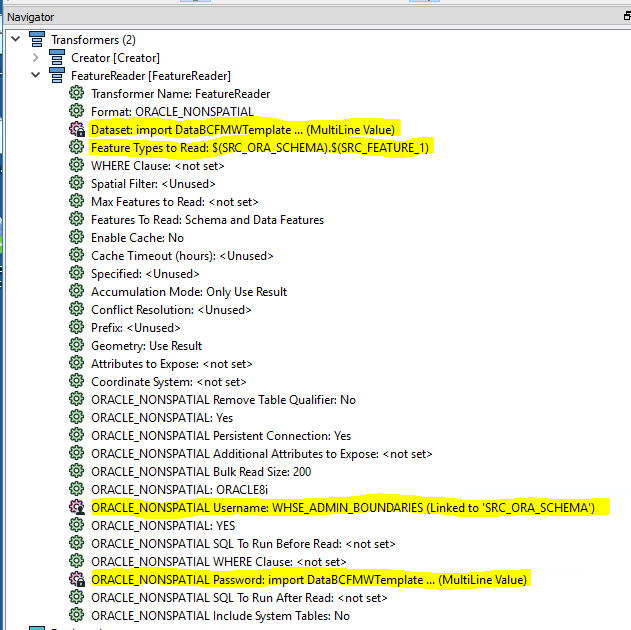Click gear icon beside Remove Table Qualifier
This screenshot has height=630, width=631.
[76, 399]
